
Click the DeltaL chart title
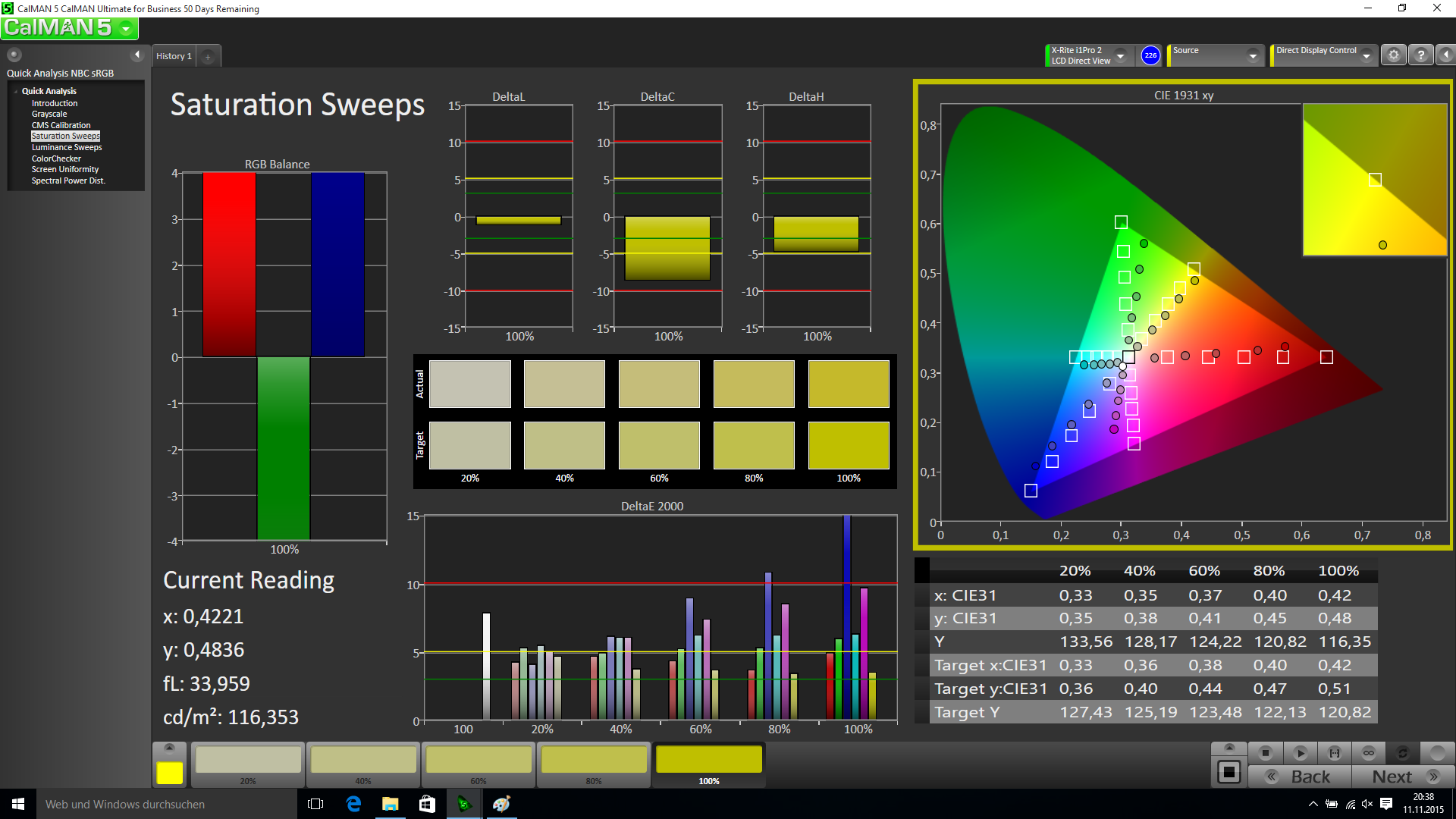click(509, 97)
